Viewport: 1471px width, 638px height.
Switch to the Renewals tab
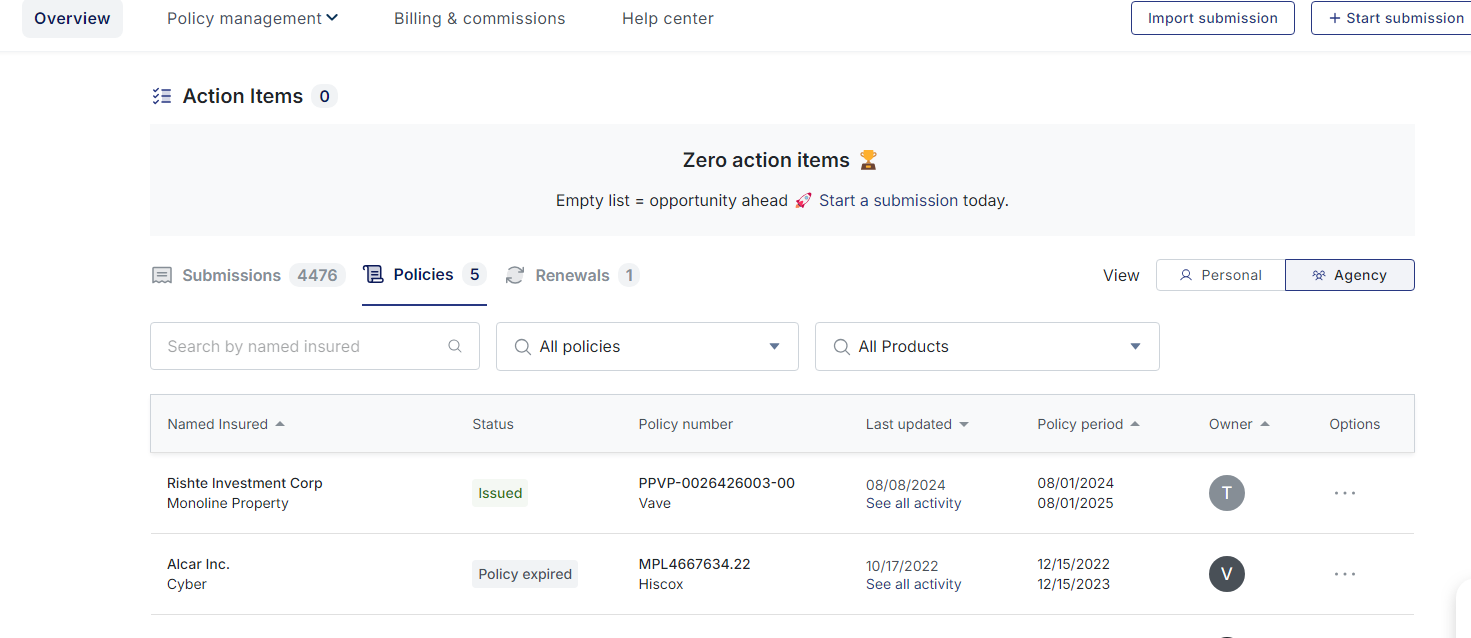(572, 275)
